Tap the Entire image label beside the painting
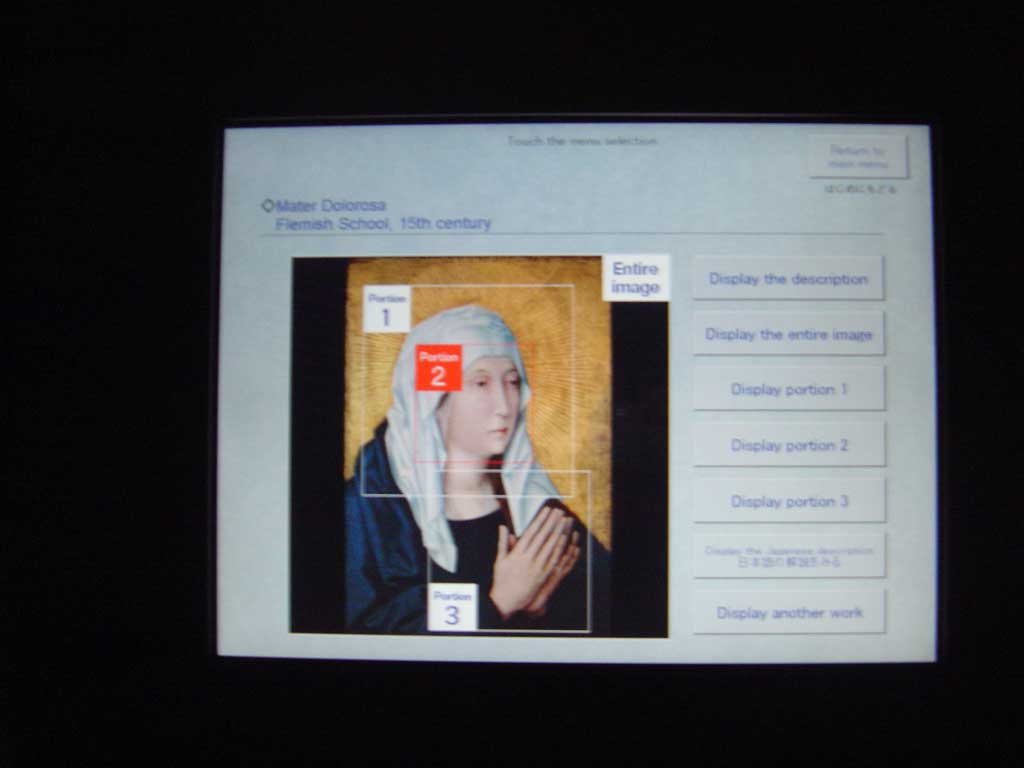Viewport: 1024px width, 768px height. pyautogui.click(x=635, y=278)
